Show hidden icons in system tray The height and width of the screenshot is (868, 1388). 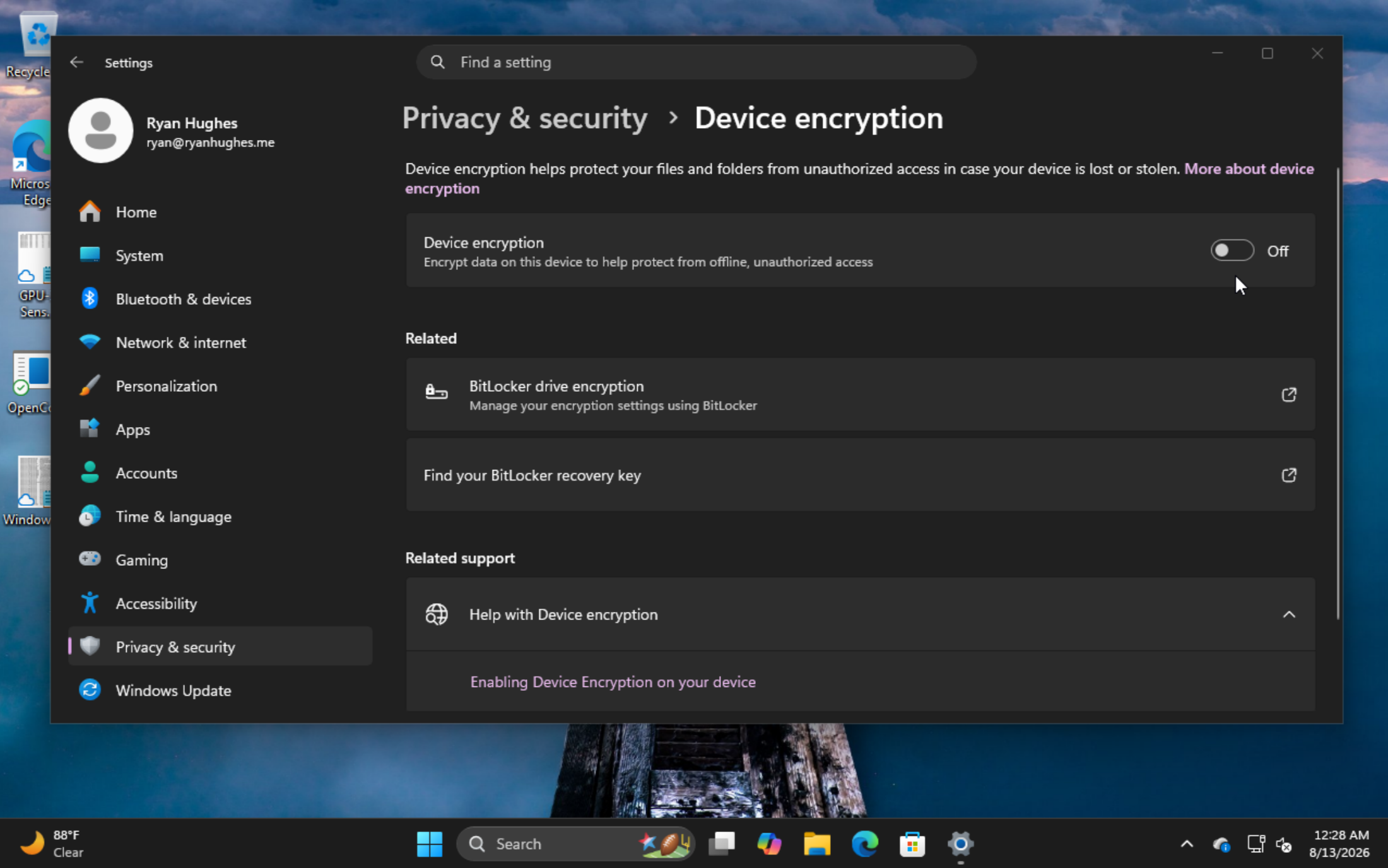[1187, 844]
